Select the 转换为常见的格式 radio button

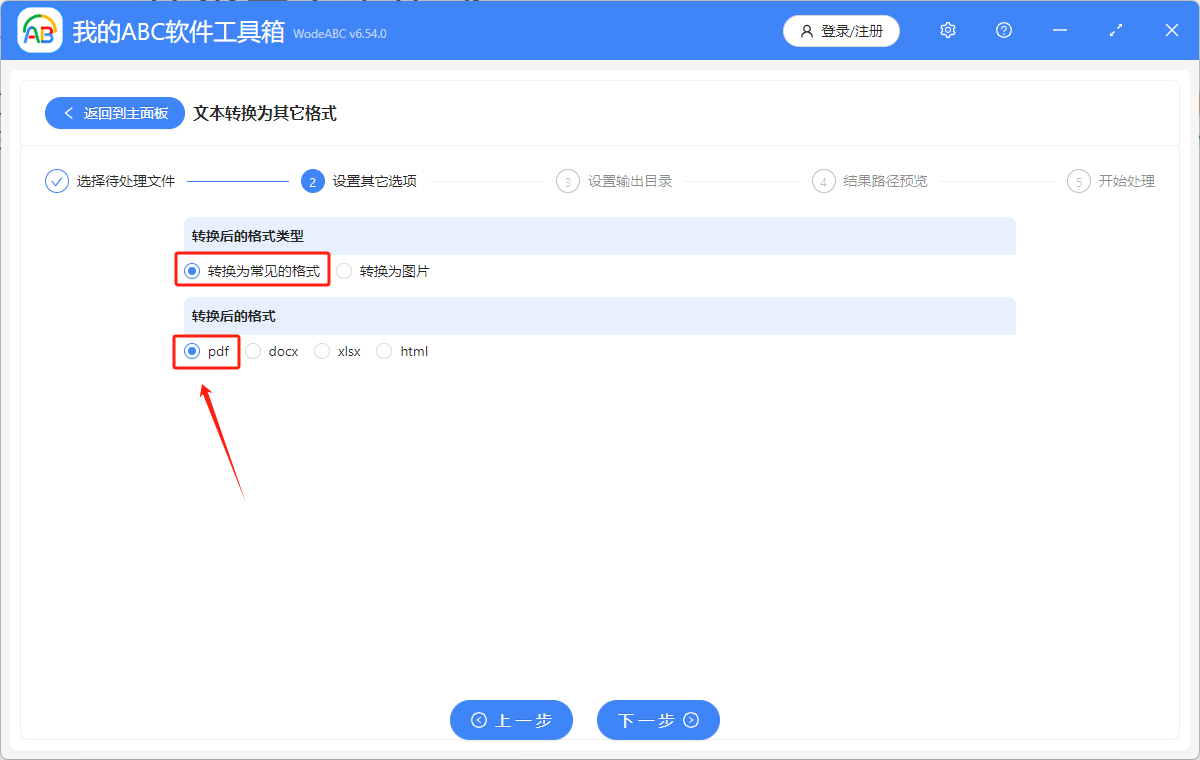click(x=190, y=270)
